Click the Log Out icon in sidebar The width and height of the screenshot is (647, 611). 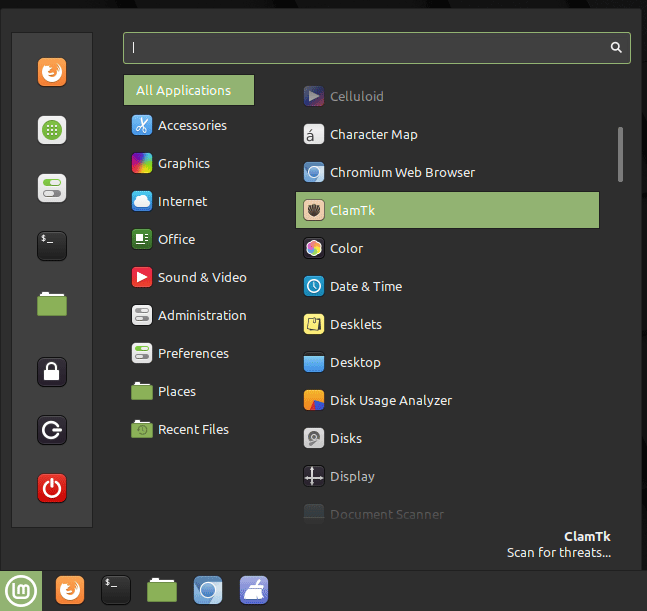pos(52,430)
